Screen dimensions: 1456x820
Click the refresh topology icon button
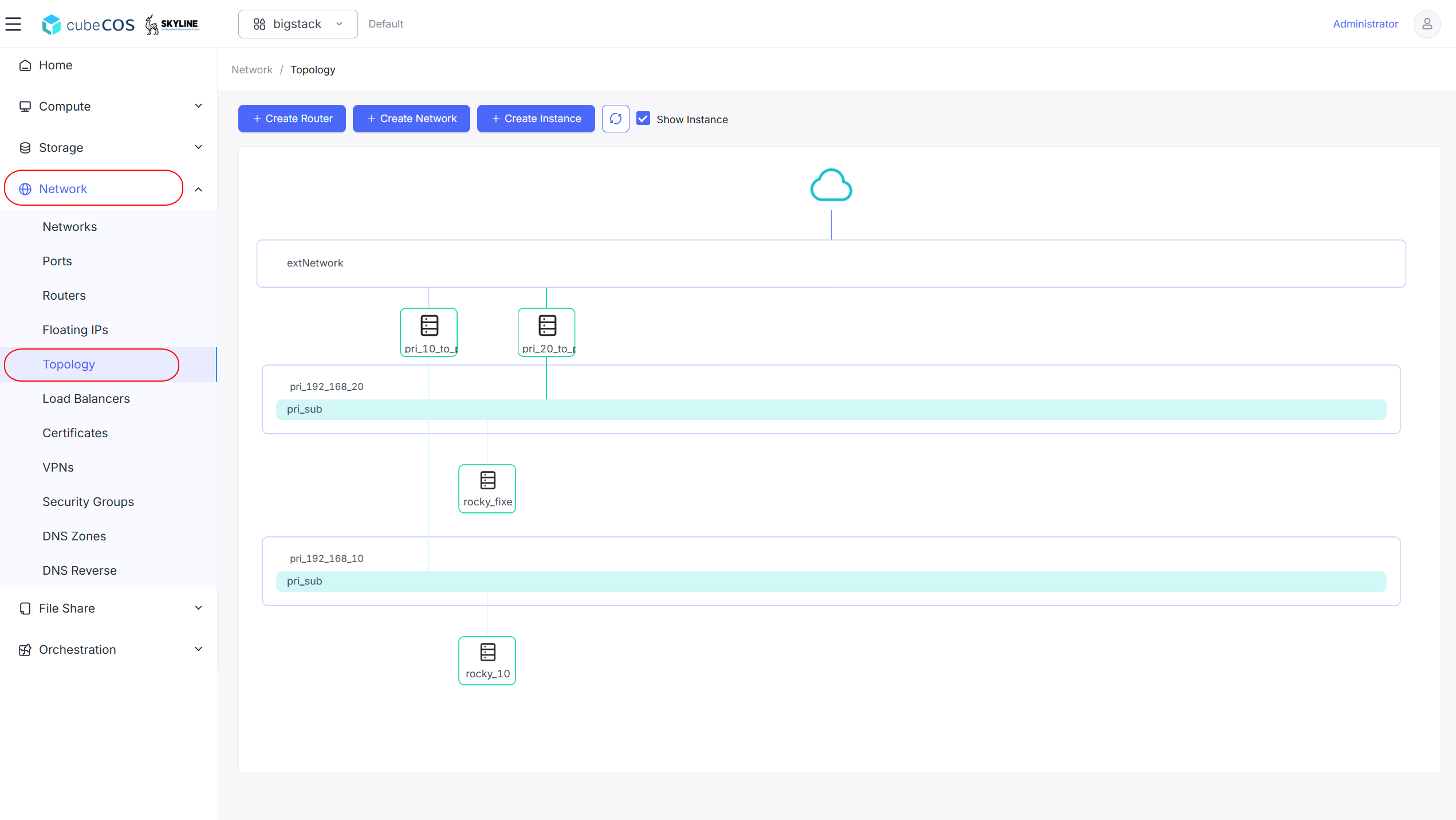[616, 119]
